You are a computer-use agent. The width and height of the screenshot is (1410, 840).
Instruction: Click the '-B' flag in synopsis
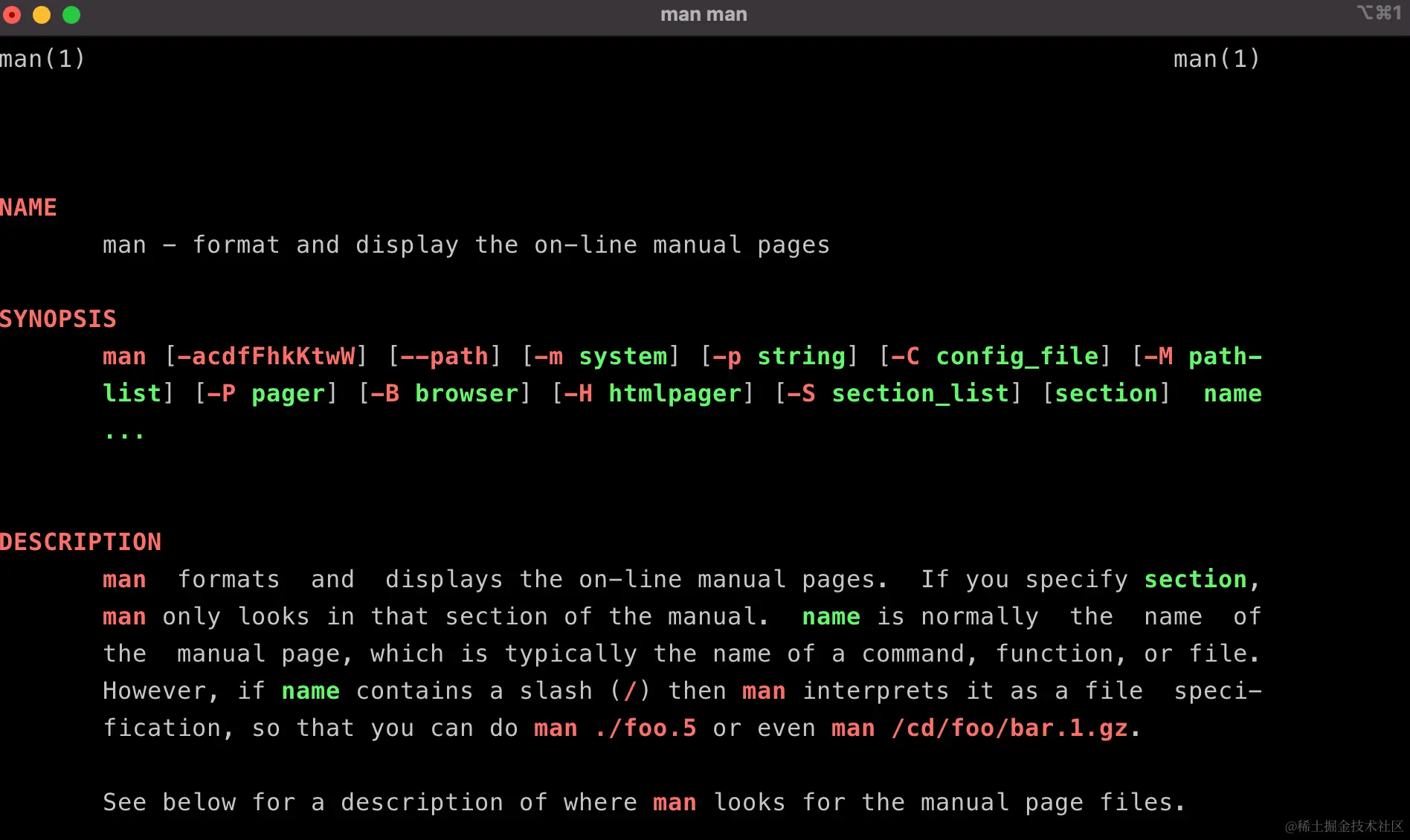(385, 394)
